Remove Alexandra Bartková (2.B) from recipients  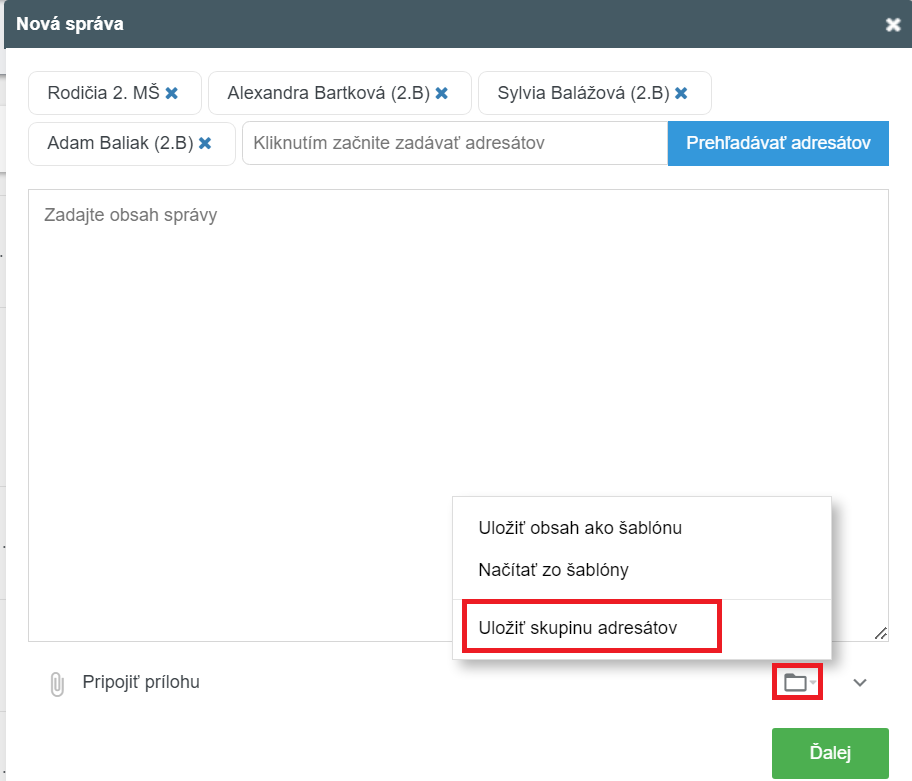441,93
